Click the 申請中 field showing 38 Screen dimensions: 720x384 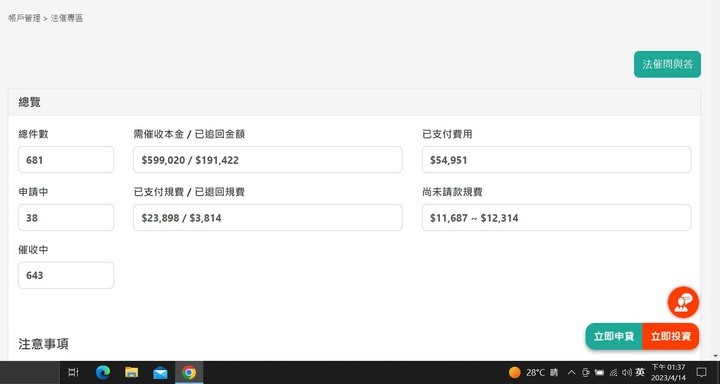coord(66,218)
